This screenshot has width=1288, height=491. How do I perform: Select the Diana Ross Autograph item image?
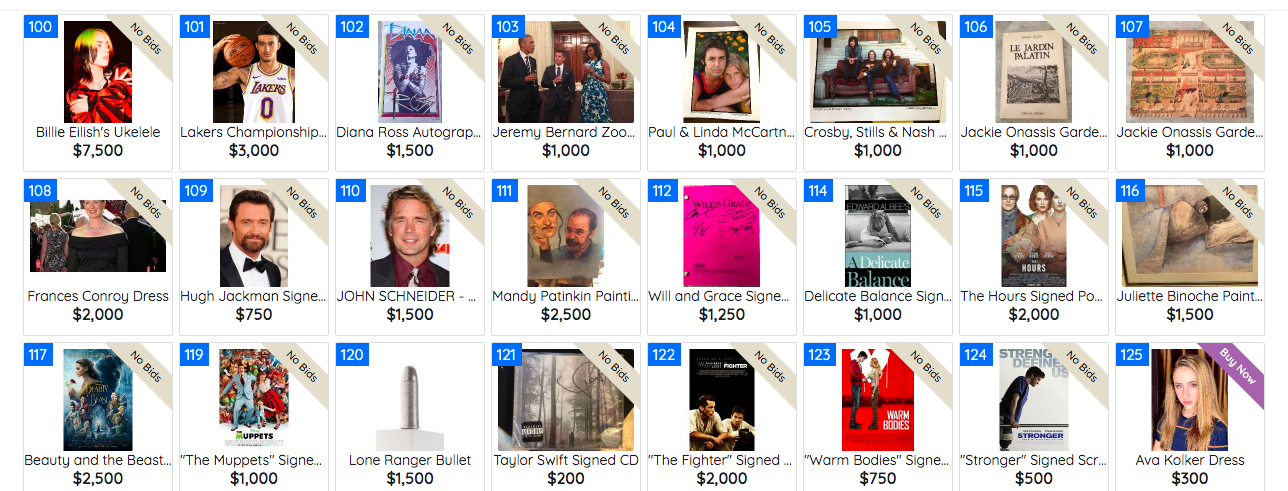(410, 72)
